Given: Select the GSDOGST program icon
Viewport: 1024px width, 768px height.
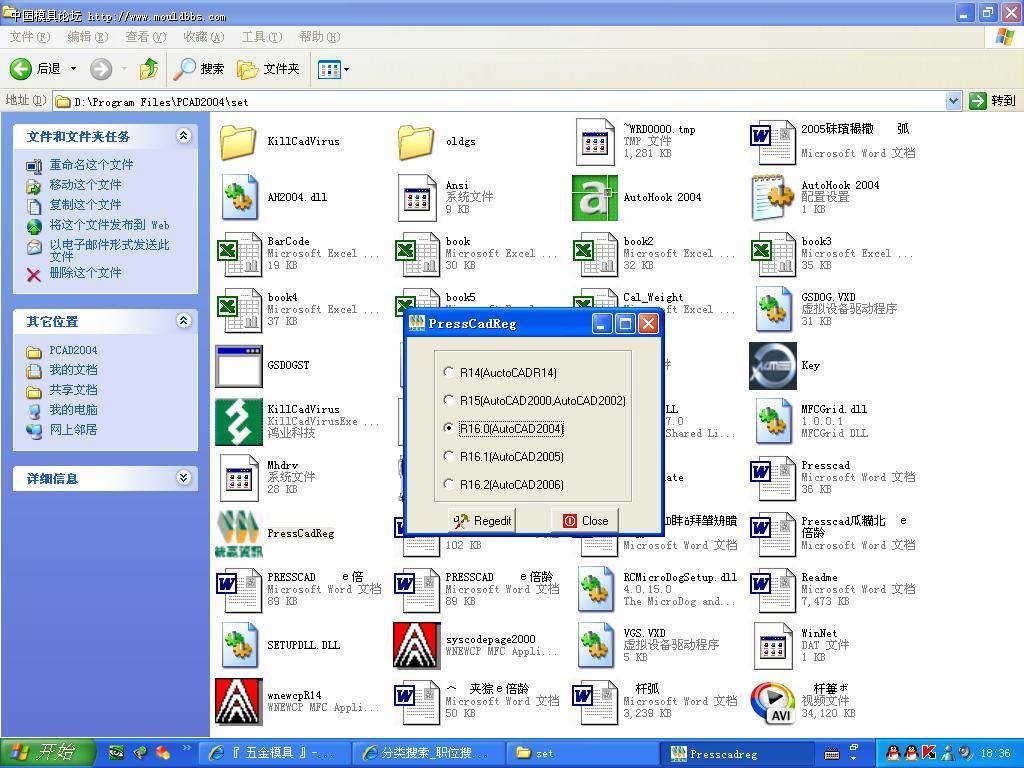Looking at the screenshot, I should coord(239,366).
